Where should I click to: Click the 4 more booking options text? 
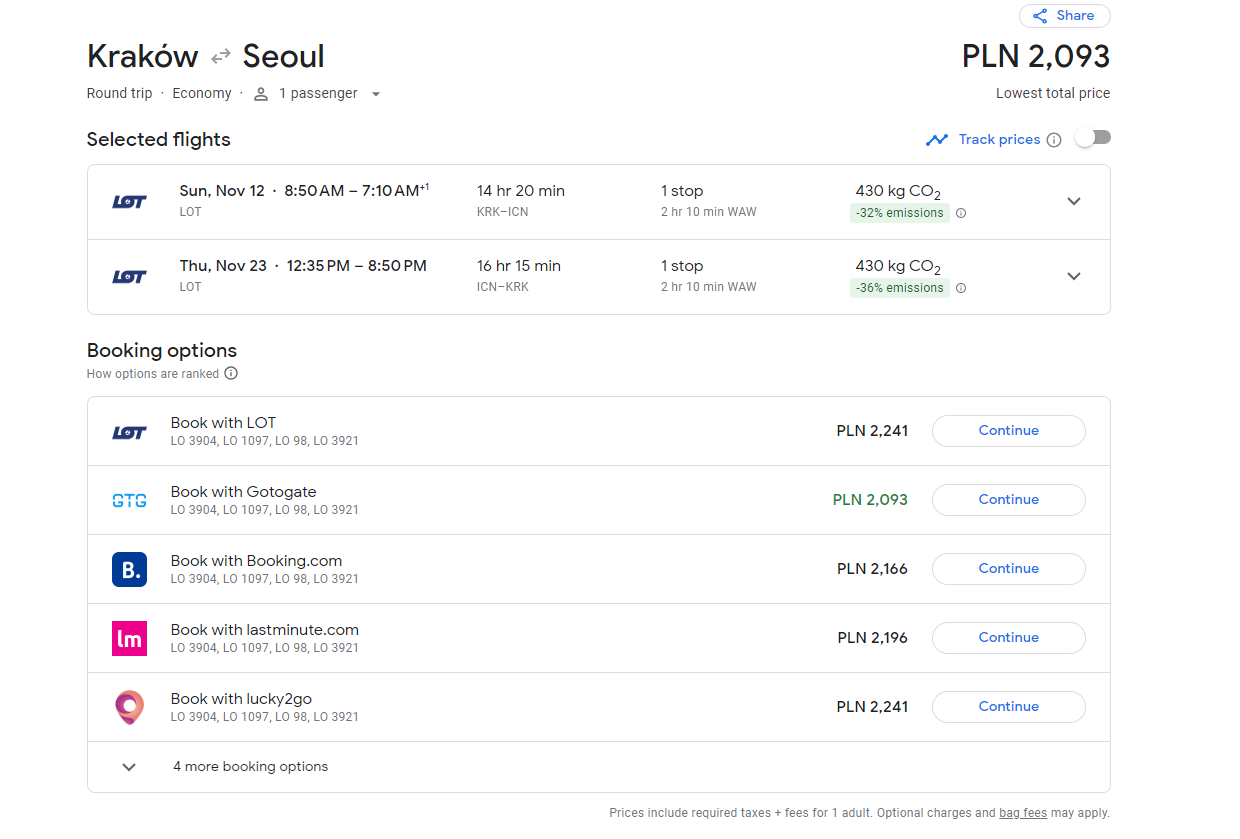[250, 767]
